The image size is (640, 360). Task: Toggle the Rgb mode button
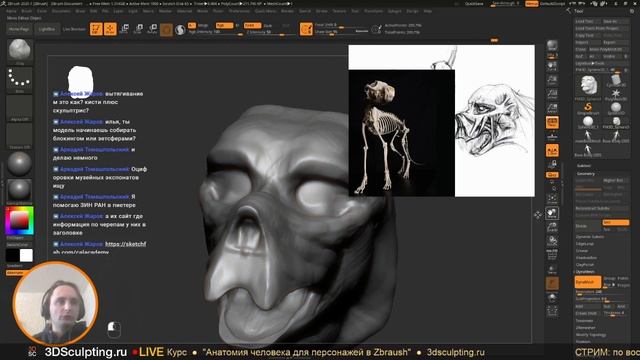[224, 25]
